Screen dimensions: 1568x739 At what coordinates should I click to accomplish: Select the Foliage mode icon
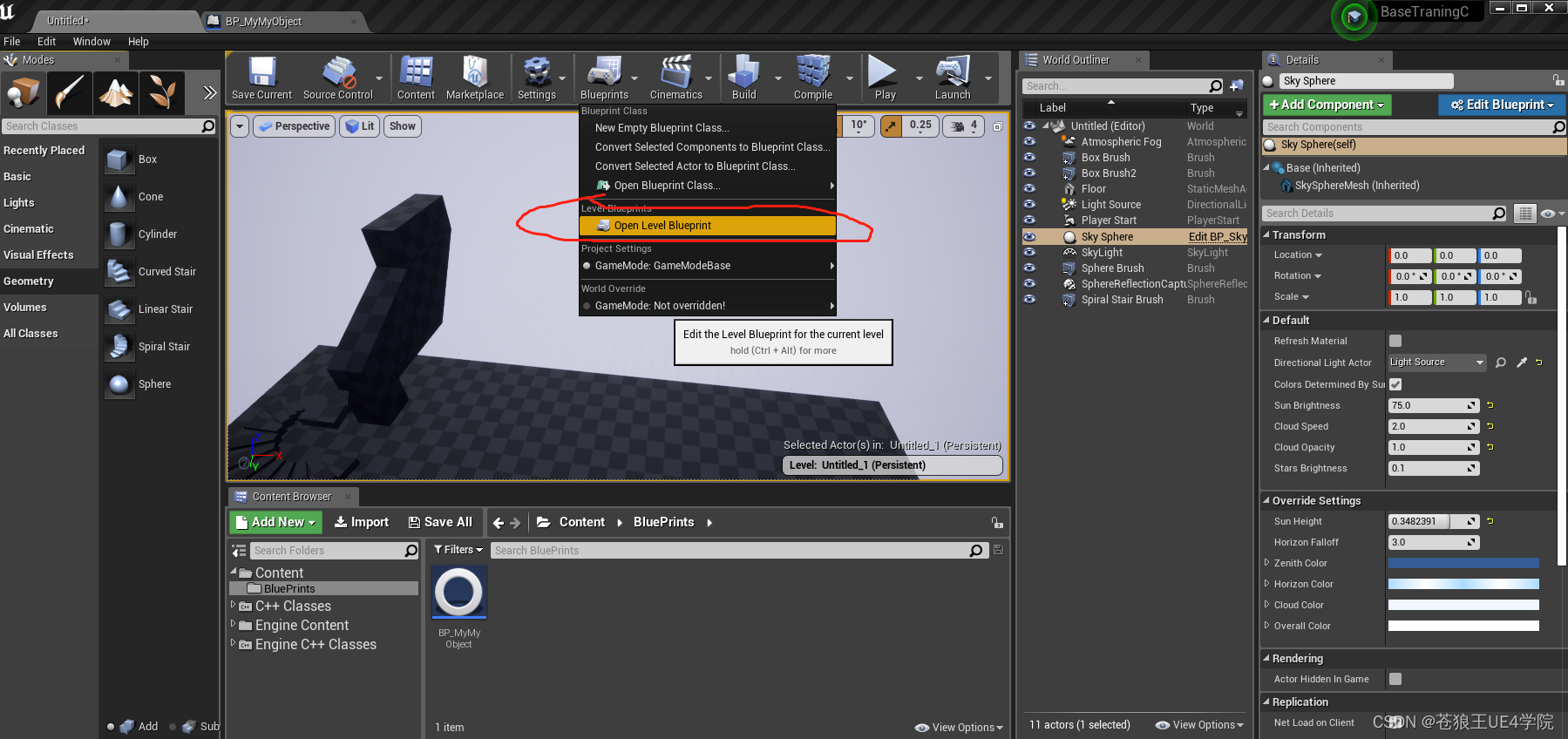(x=161, y=92)
